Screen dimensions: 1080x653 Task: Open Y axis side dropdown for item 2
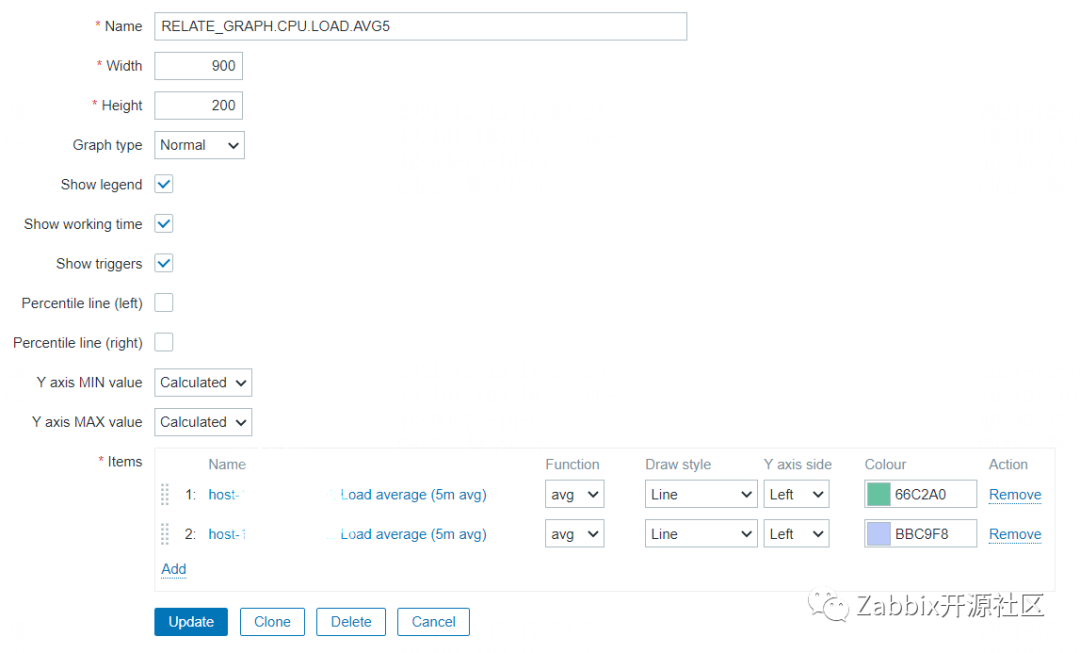pyautogui.click(x=796, y=534)
